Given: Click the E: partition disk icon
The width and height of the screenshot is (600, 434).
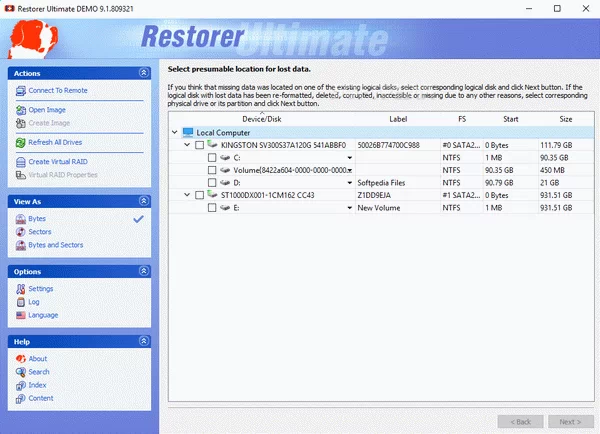Looking at the screenshot, I should (x=225, y=208).
